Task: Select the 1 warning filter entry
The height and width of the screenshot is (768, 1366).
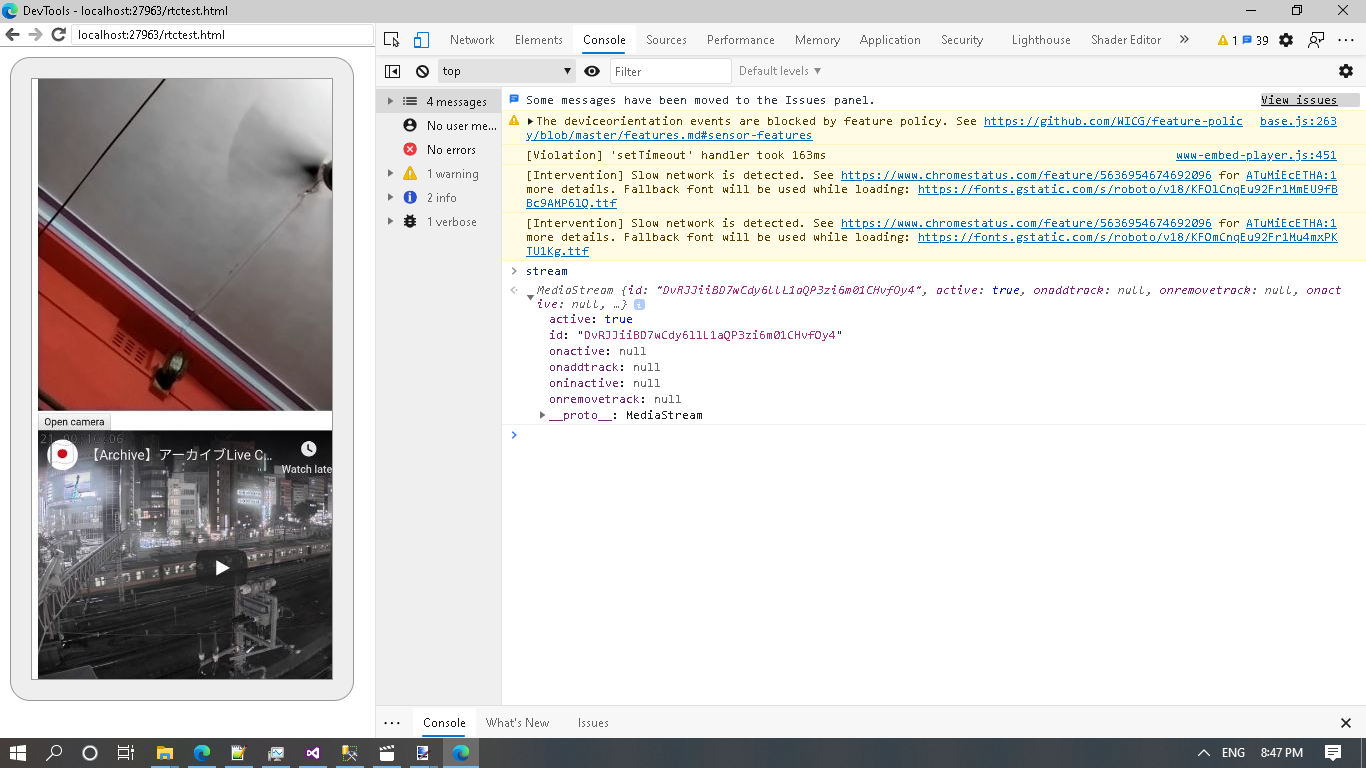Action: [448, 173]
